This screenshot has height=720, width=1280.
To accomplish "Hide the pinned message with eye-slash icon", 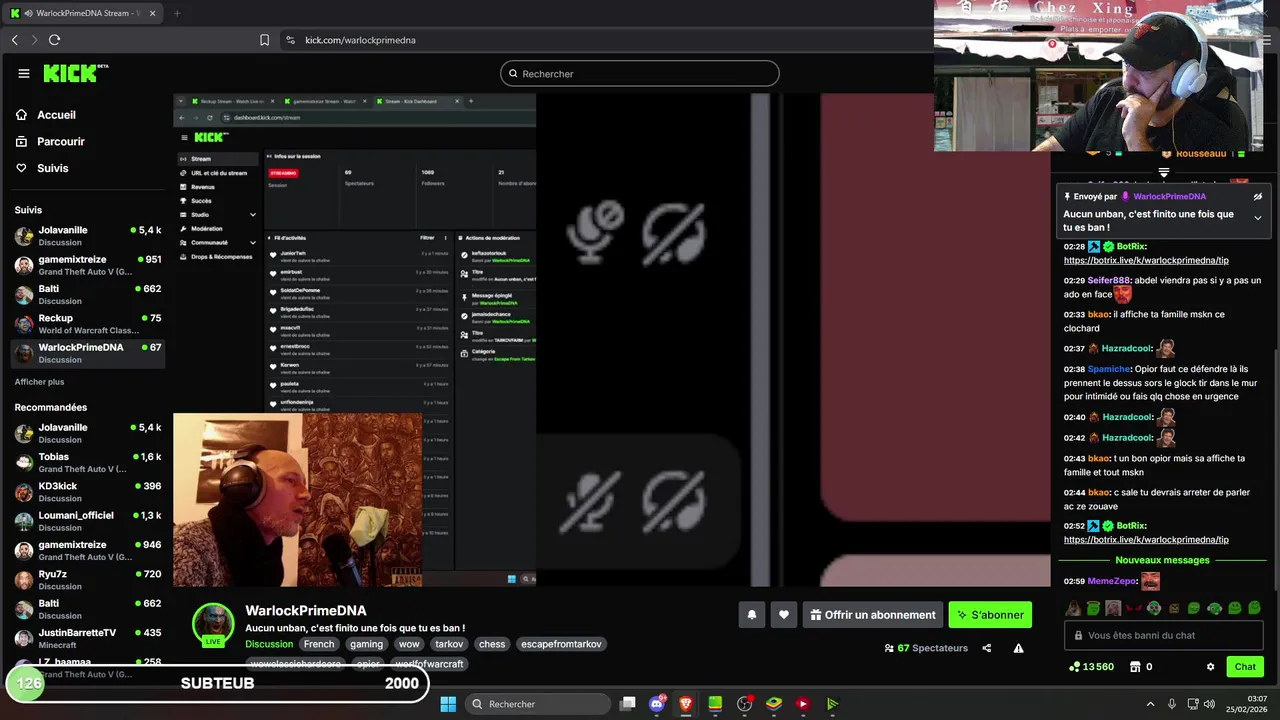I will pyautogui.click(x=1258, y=197).
